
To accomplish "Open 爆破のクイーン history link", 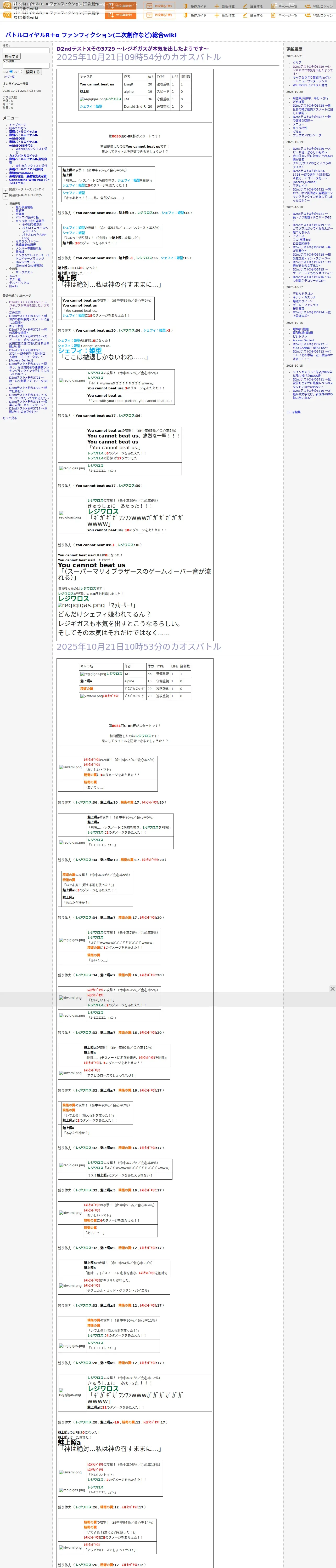I will (x=303, y=301).
